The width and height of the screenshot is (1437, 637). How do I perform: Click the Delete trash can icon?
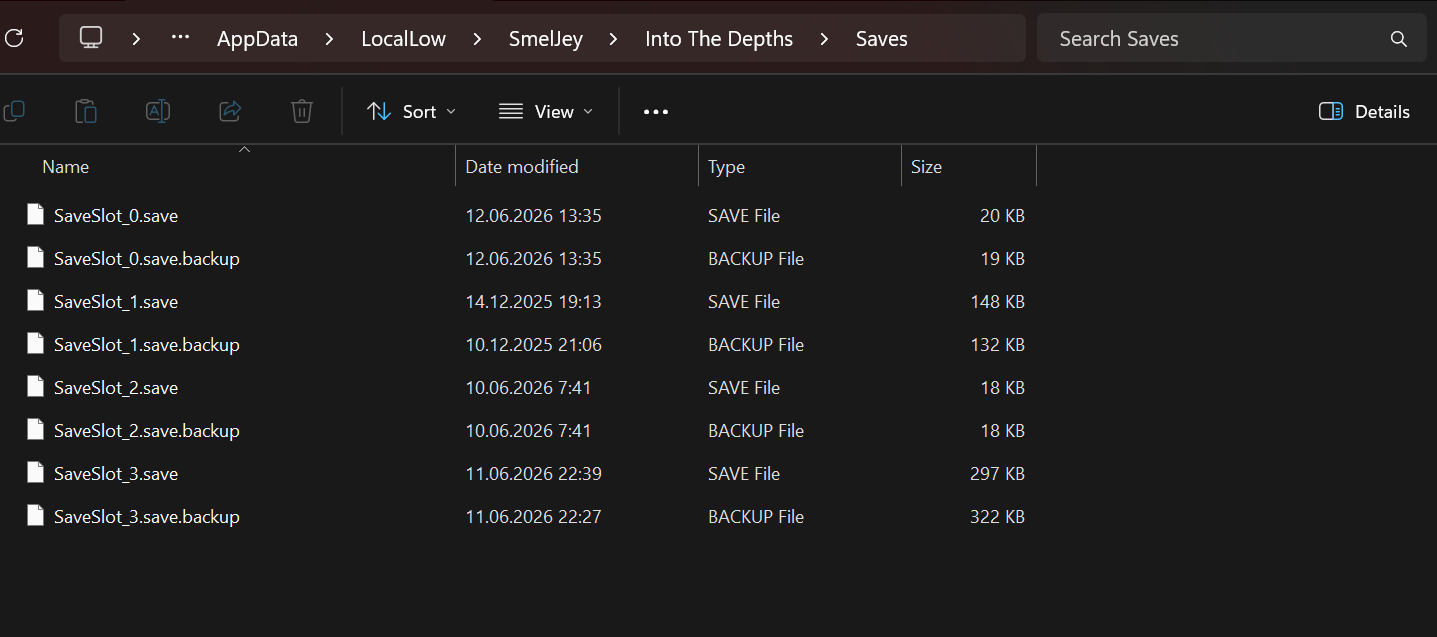(302, 111)
